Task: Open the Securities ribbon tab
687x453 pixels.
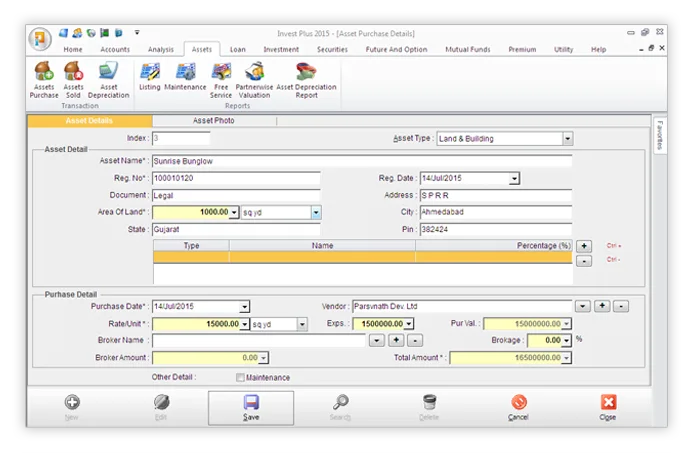Action: [x=333, y=50]
